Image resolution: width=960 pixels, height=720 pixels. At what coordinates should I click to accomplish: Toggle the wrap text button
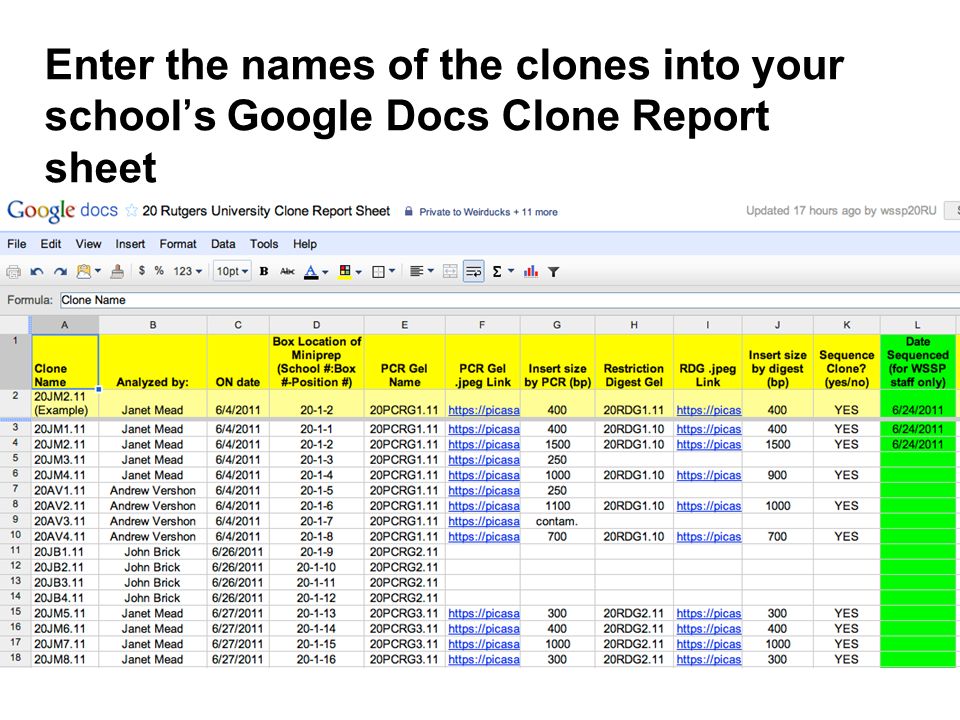(474, 271)
